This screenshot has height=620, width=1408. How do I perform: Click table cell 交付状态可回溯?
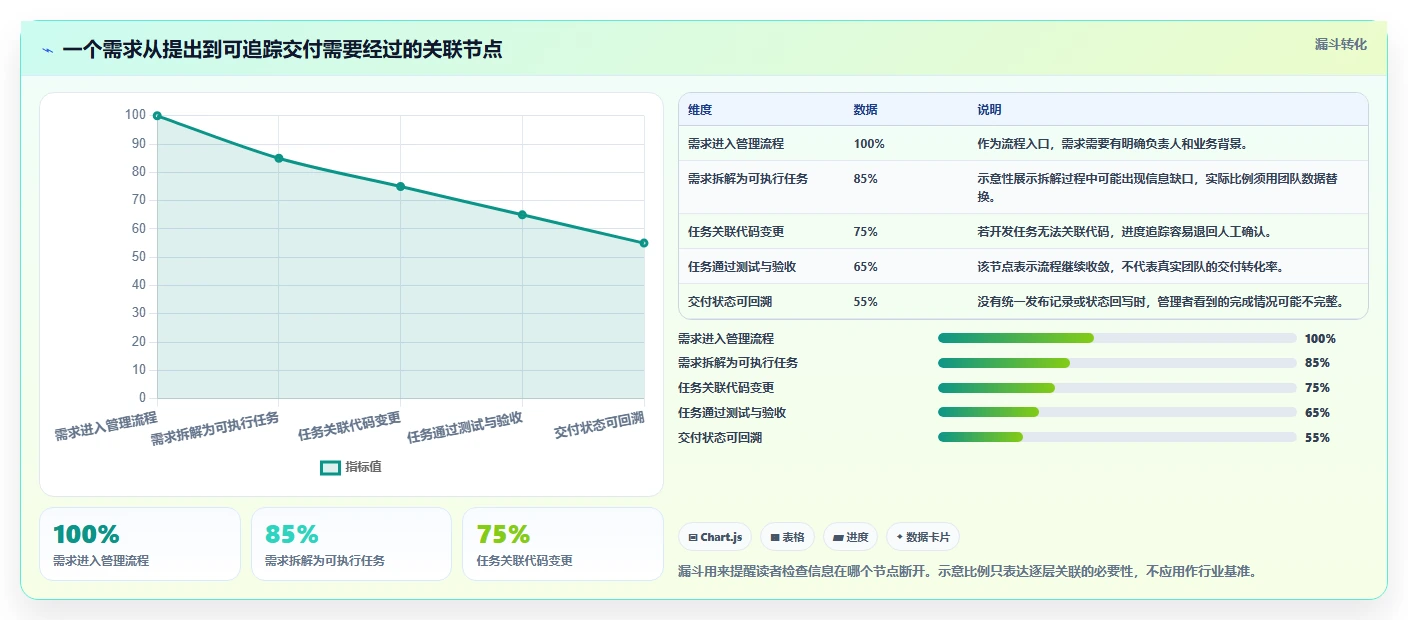pos(730,302)
